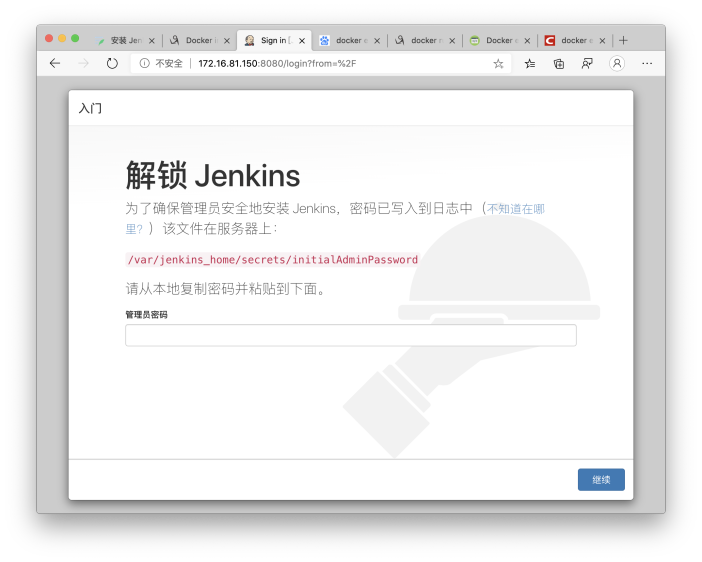702x562 pixels.
Task: Click the feedback icon in the toolbar
Action: (587, 64)
